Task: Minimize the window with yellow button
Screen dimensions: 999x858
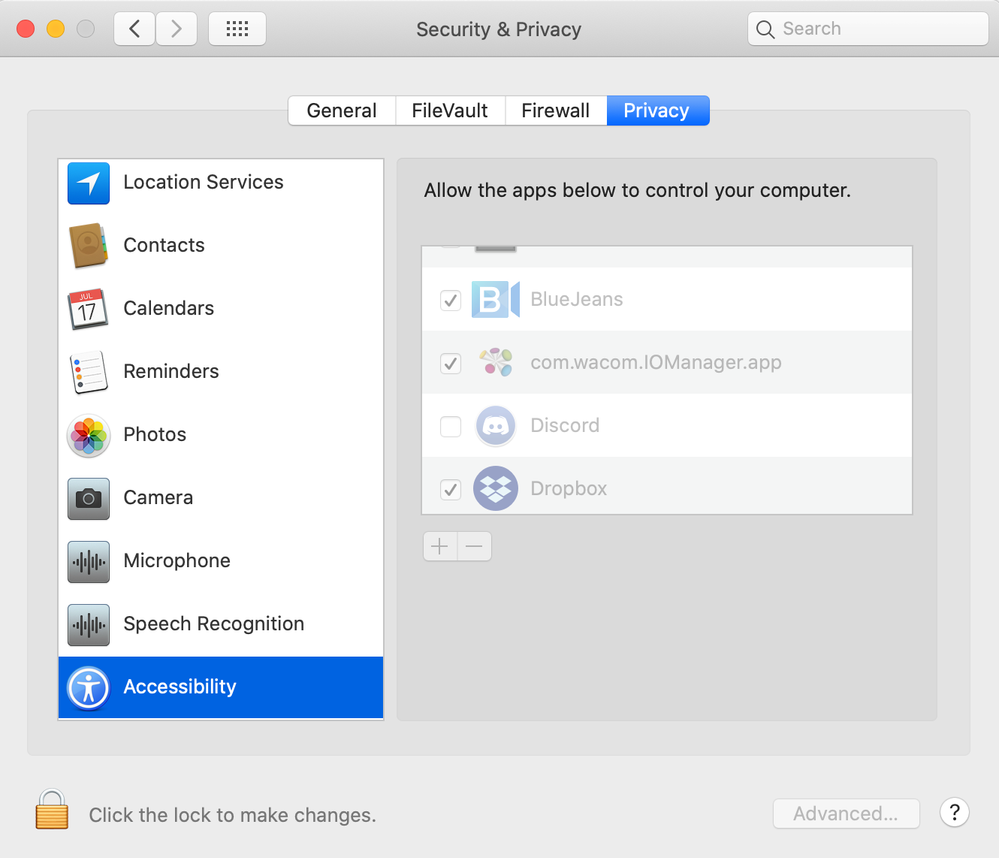Action: pyautogui.click(x=55, y=29)
